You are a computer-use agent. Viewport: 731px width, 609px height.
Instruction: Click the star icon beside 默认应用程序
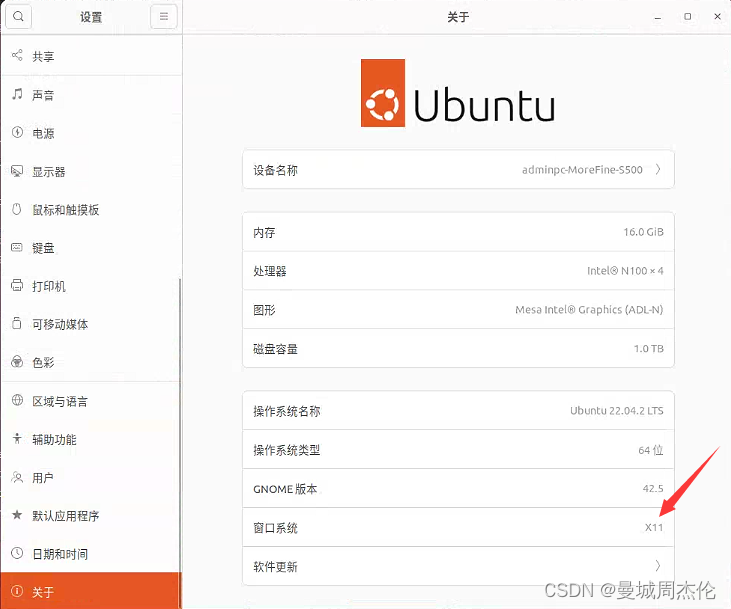(17, 515)
